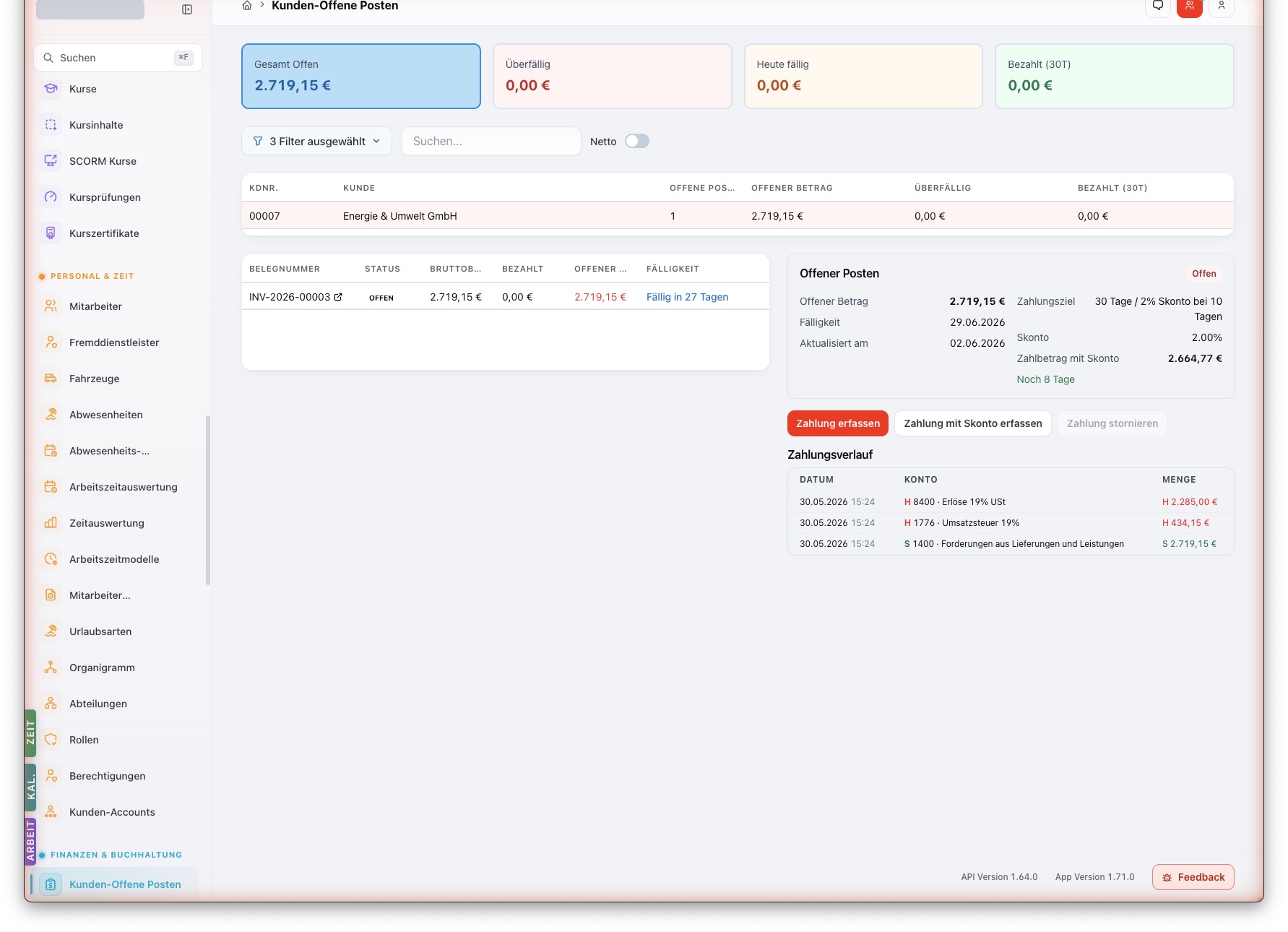Click Zahlung mit Skonto erfassen
Screen dimensions: 1288x932
pos(973,423)
